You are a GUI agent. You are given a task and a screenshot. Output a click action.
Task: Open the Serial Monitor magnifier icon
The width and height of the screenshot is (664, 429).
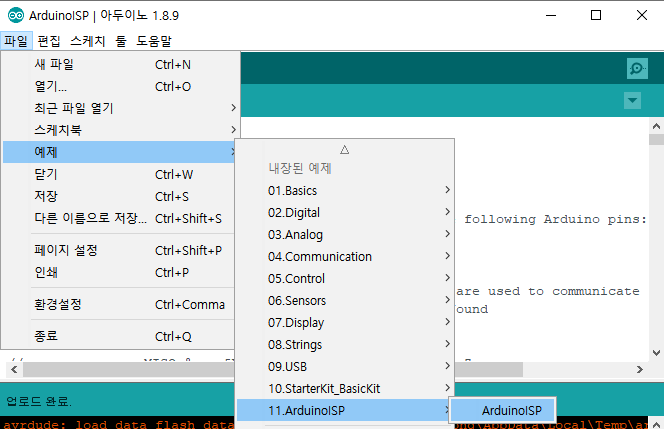point(637,68)
